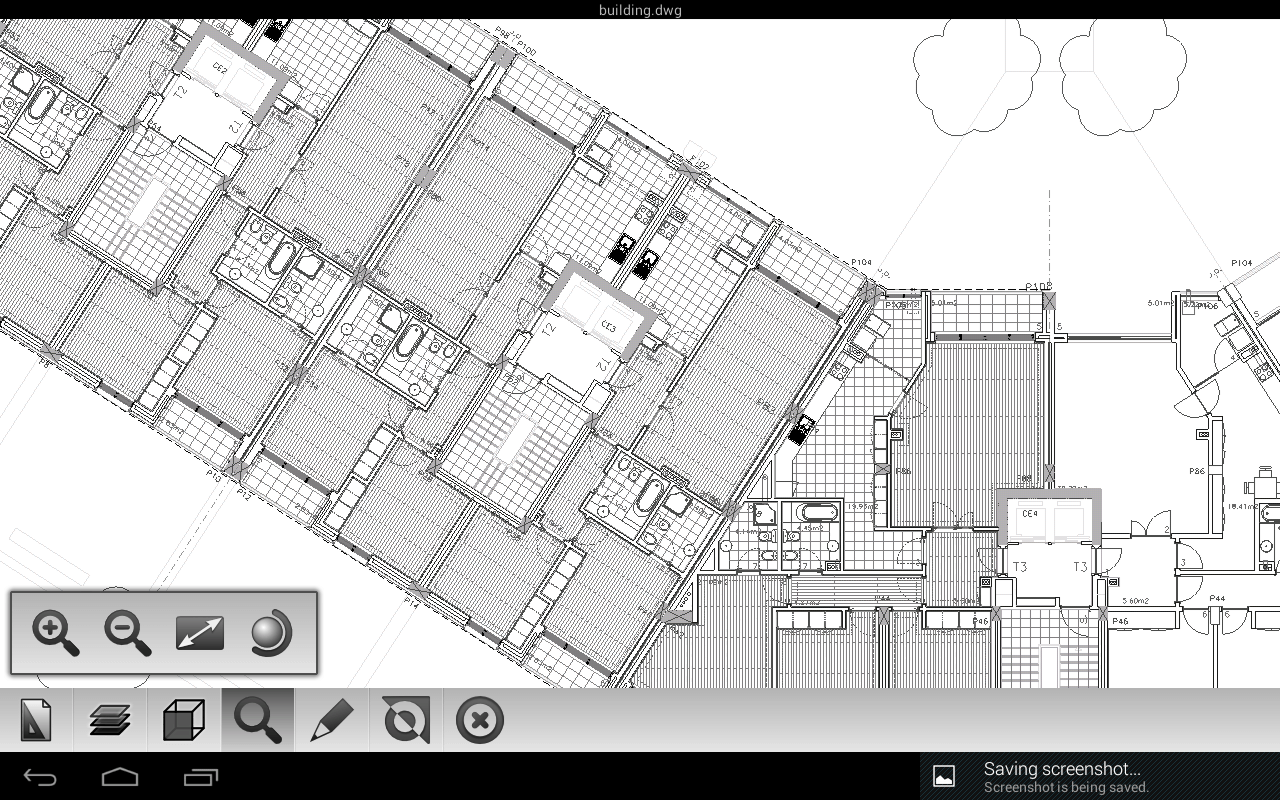
Task: Open the 3D cube view tool
Action: point(184,718)
